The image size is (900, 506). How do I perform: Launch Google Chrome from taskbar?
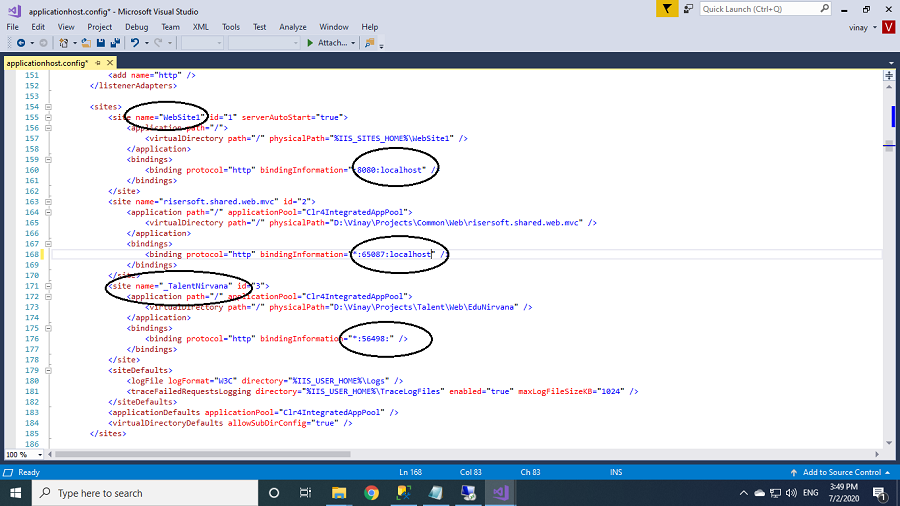371,493
